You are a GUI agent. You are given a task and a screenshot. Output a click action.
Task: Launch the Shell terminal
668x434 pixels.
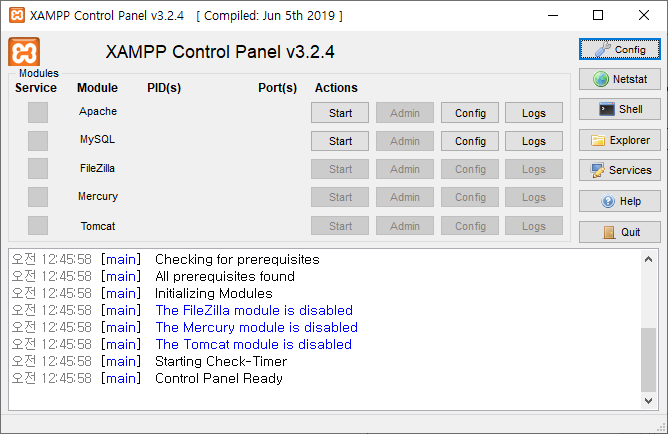click(619, 109)
